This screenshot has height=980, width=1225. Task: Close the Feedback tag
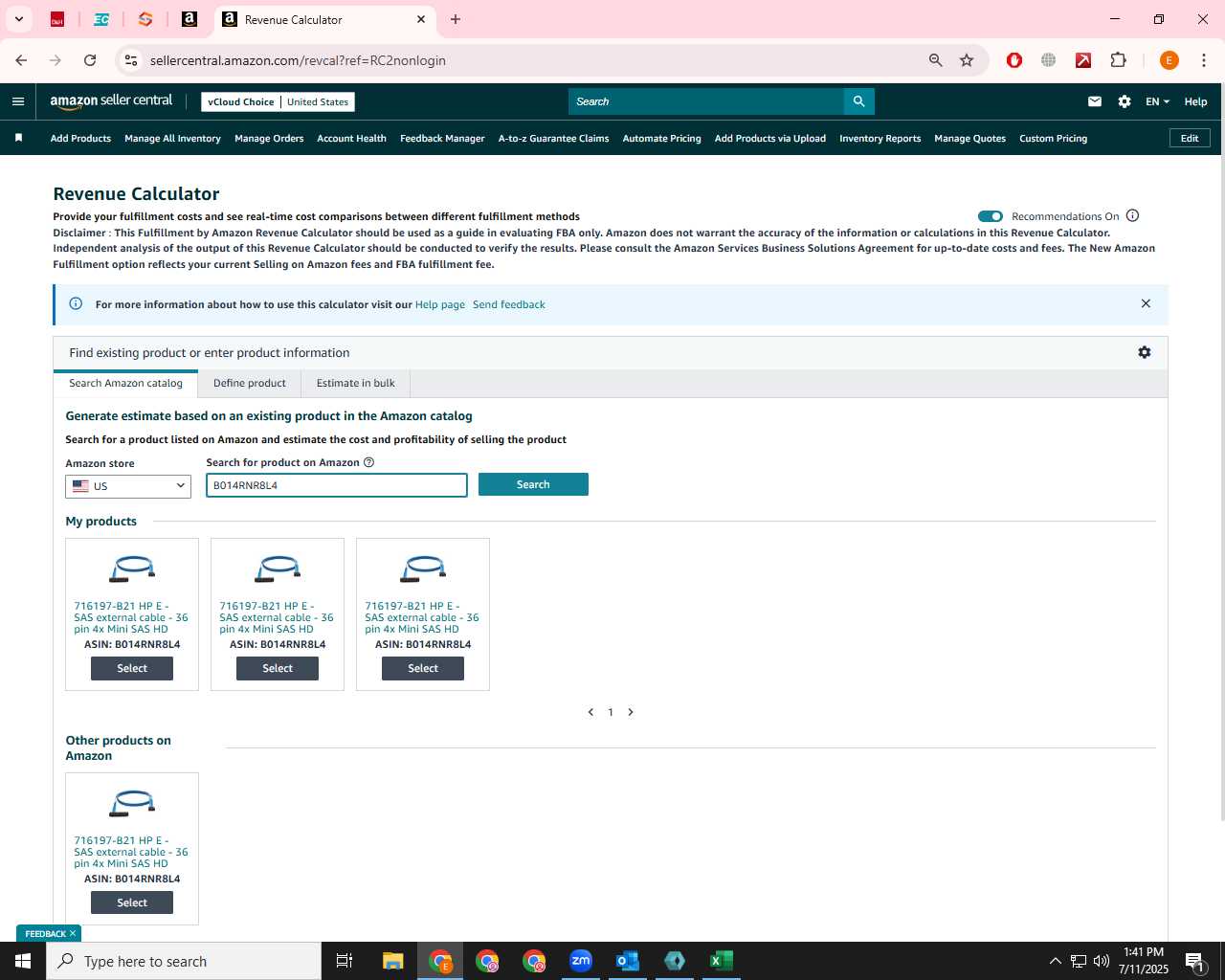(73, 933)
